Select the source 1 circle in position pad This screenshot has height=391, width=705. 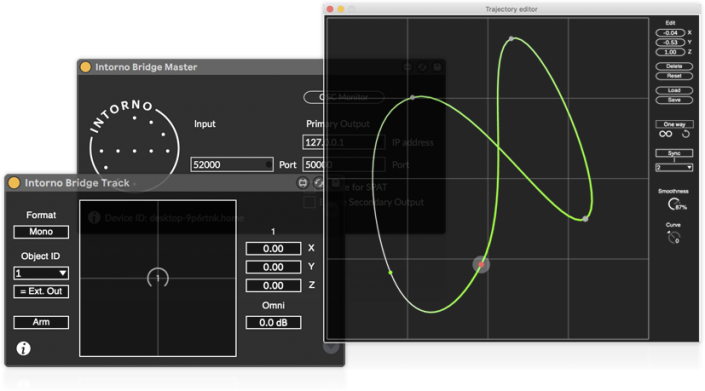coord(158,278)
